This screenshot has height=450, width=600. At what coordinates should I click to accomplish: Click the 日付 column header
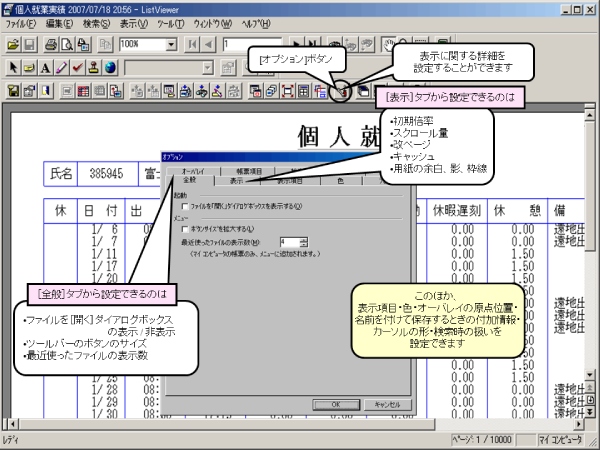101,211
